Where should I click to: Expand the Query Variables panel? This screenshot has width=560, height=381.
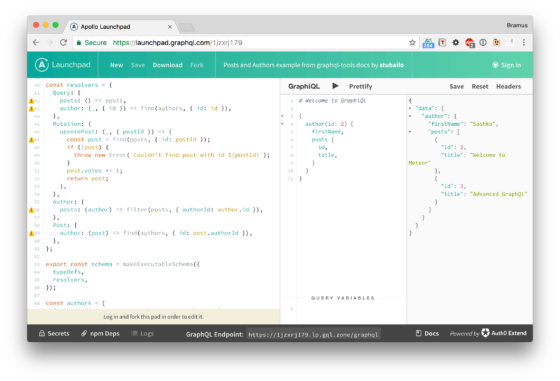343,298
